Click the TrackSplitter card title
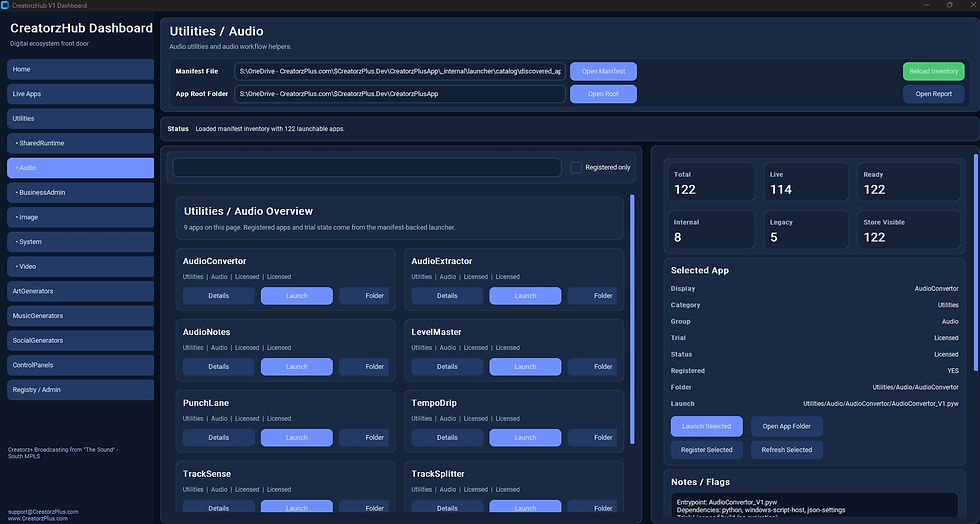The image size is (980, 524). [438, 474]
